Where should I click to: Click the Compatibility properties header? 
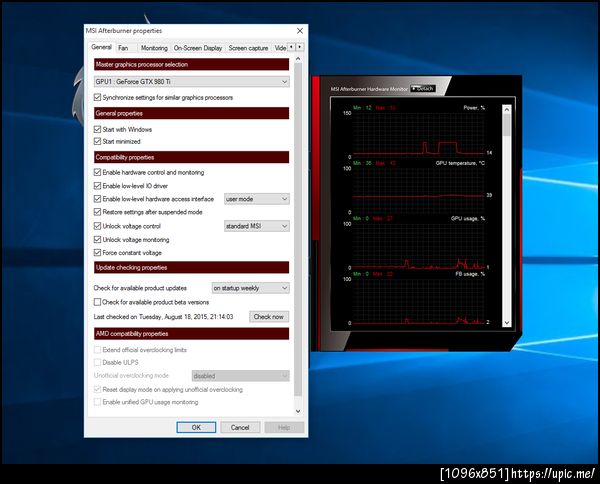coord(191,157)
